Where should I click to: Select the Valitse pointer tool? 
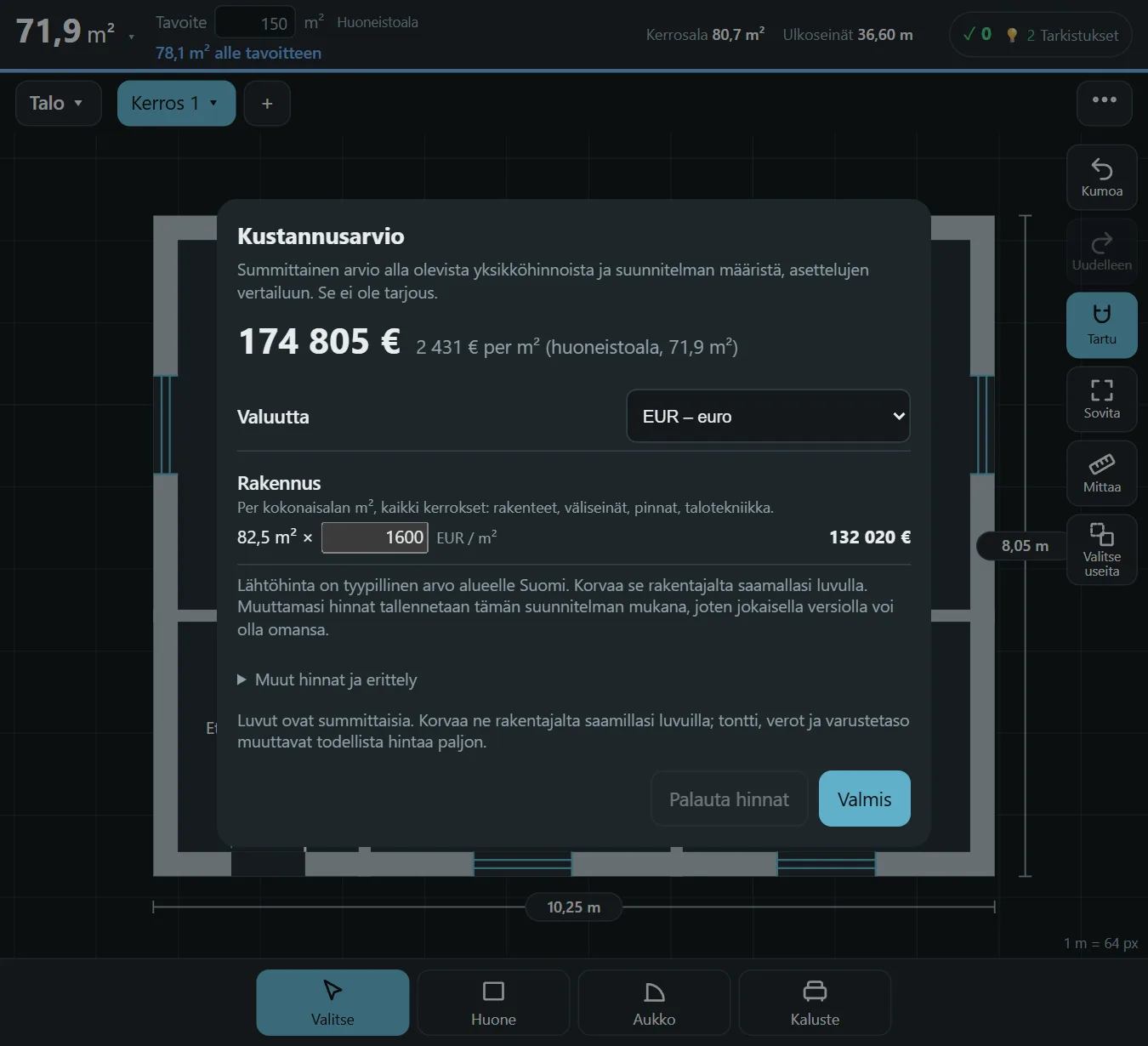click(x=332, y=1003)
